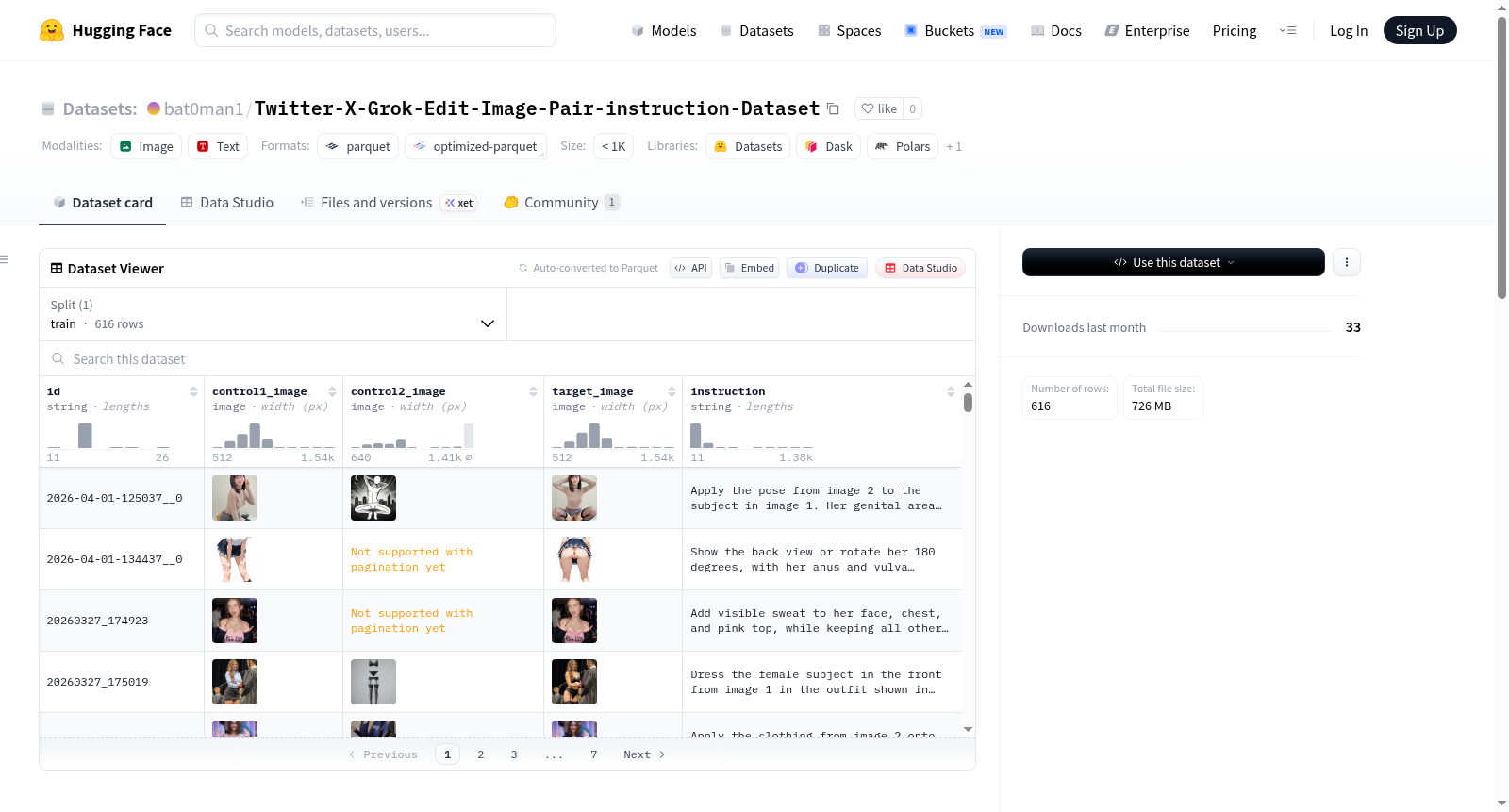Click the id lengths histogram
1509x812 pixels.
[108, 436]
